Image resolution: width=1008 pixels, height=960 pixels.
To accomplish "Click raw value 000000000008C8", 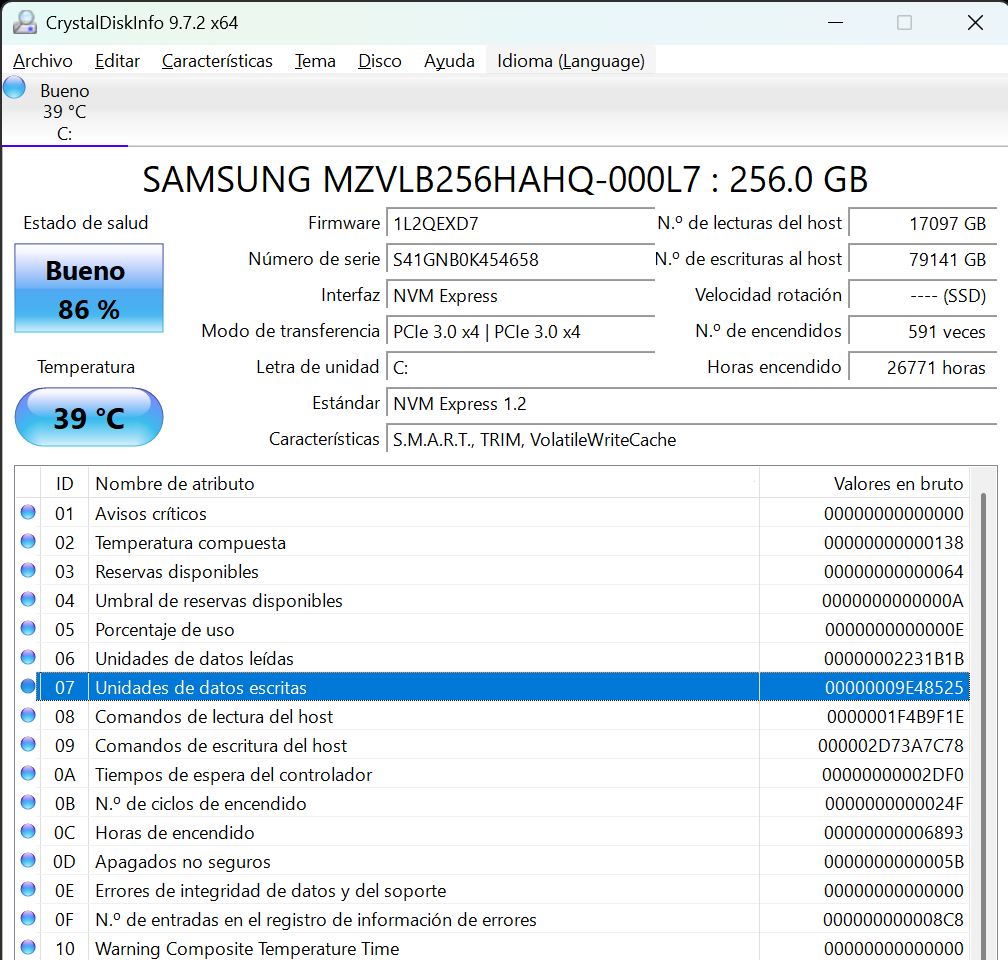I will [893, 919].
